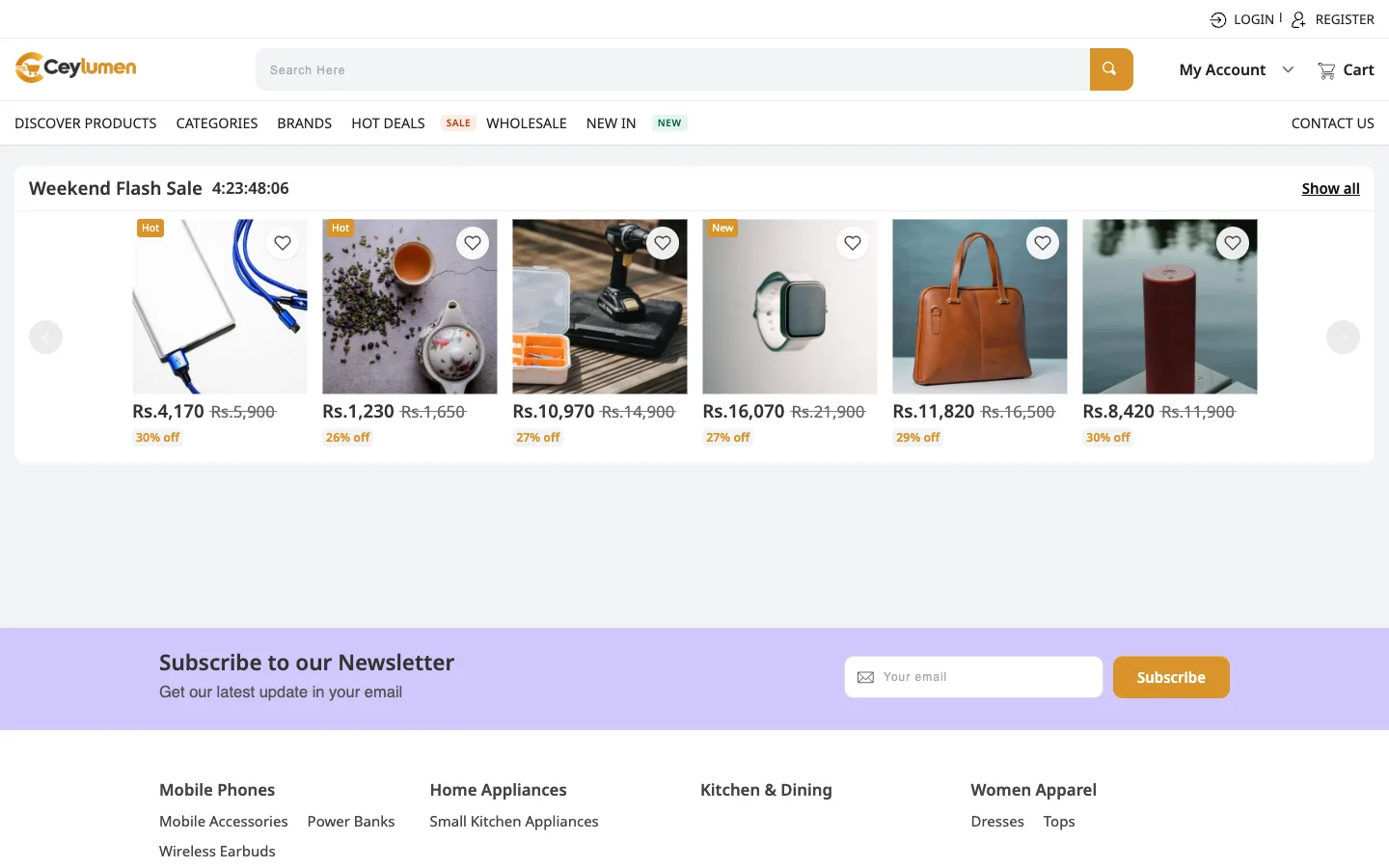Click the envelope icon in newsletter field
This screenshot has height=868, width=1389.
point(865,677)
